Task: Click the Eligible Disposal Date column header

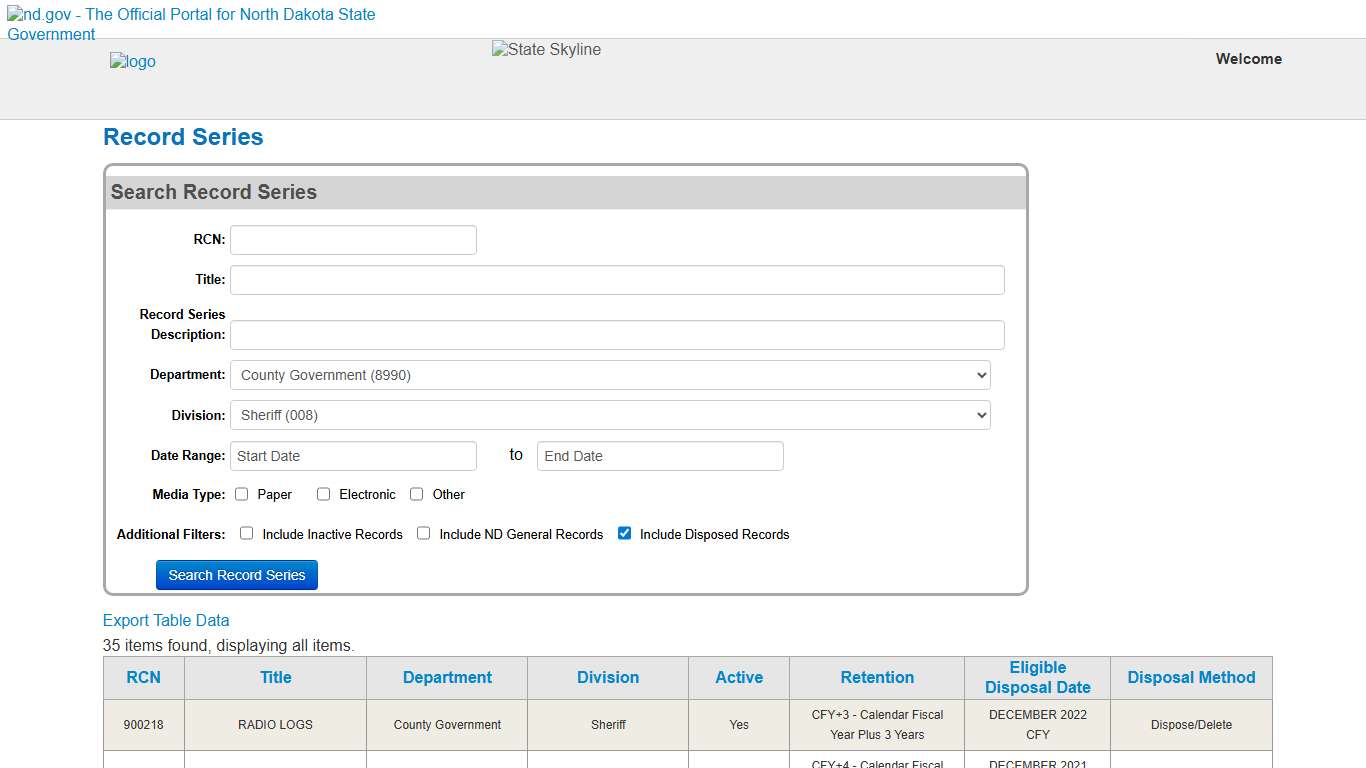Action: pyautogui.click(x=1037, y=677)
